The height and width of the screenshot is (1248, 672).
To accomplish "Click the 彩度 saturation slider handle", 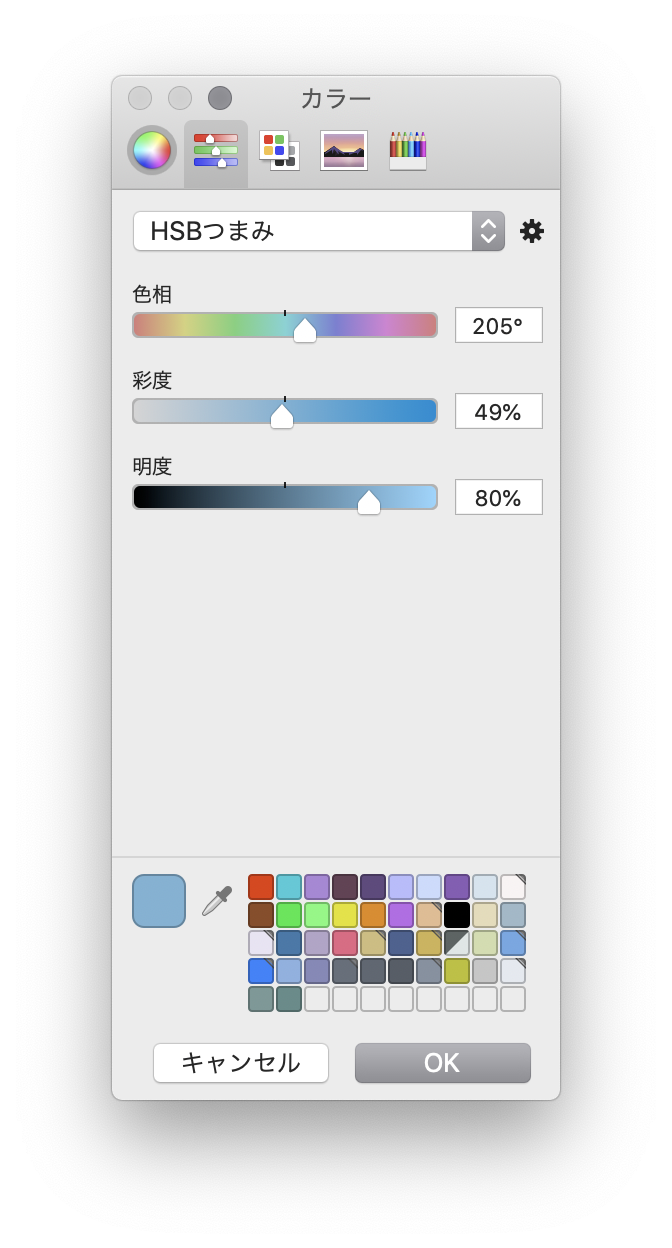I will coord(282,416).
